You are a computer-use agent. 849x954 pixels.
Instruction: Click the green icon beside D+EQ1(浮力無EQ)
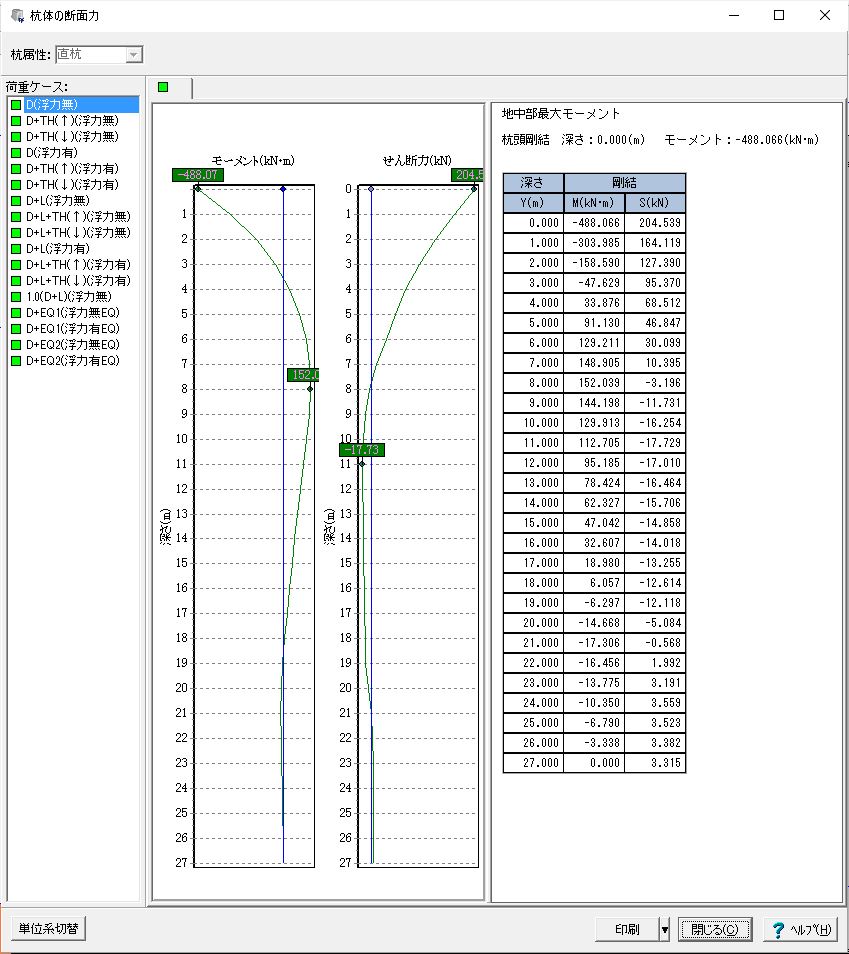[x=16, y=312]
